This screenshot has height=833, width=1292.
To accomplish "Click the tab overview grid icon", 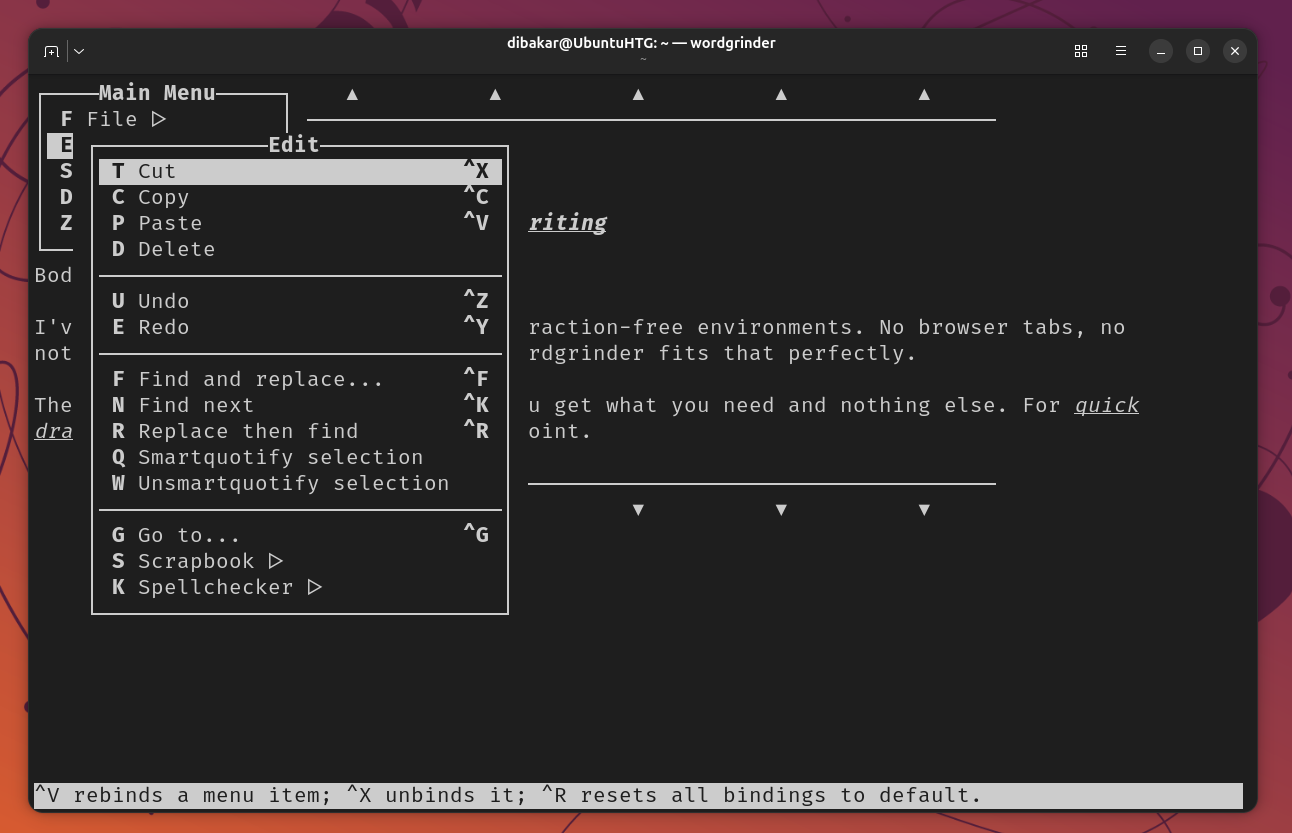I will tap(1081, 51).
